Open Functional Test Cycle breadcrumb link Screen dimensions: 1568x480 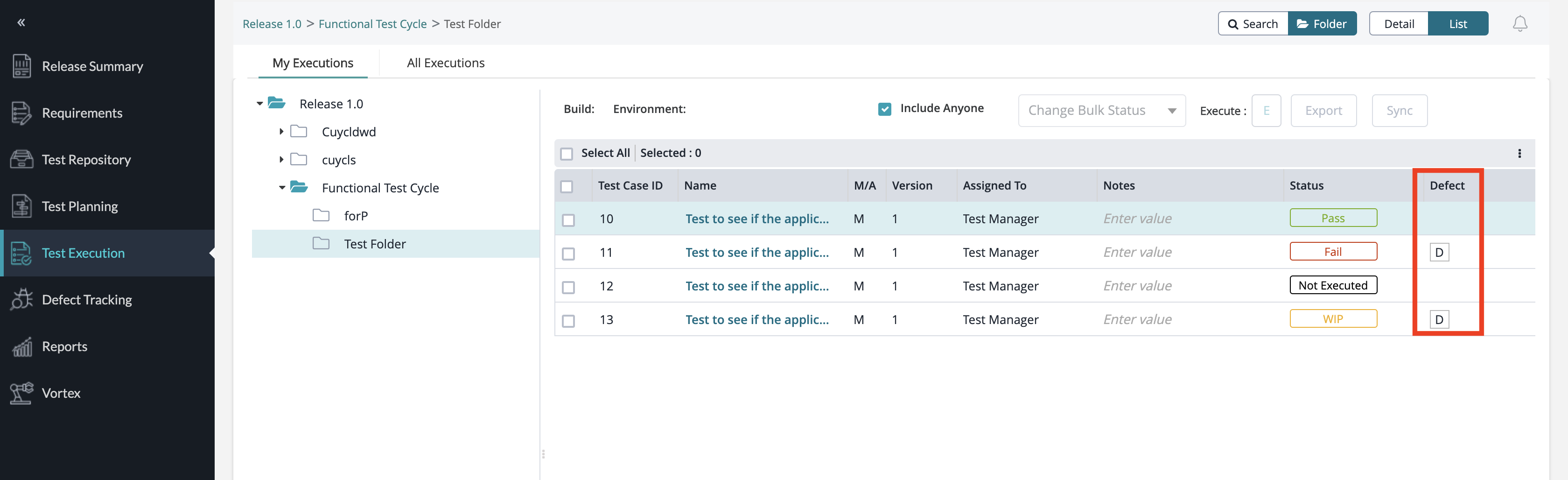click(x=372, y=24)
